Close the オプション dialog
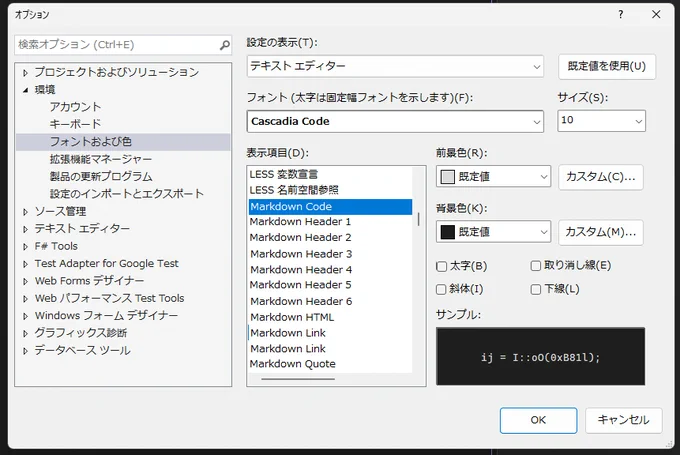The image size is (680, 455). [x=656, y=14]
